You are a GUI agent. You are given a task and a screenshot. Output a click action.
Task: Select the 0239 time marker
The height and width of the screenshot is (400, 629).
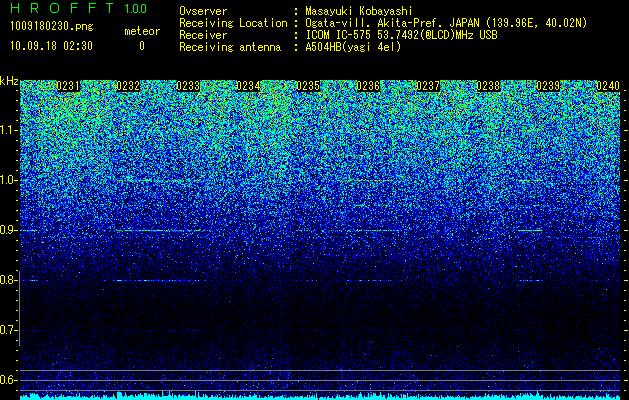(x=548, y=86)
